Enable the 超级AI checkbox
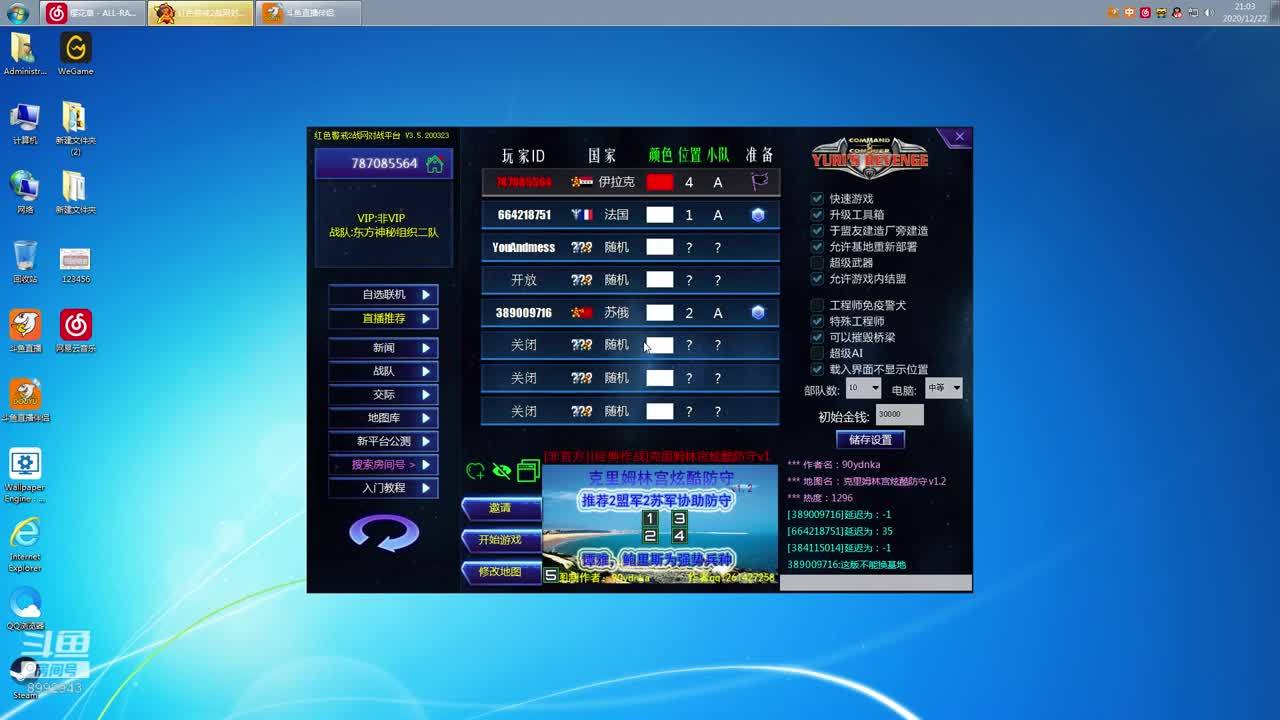This screenshot has width=1280, height=720. pyautogui.click(x=817, y=353)
